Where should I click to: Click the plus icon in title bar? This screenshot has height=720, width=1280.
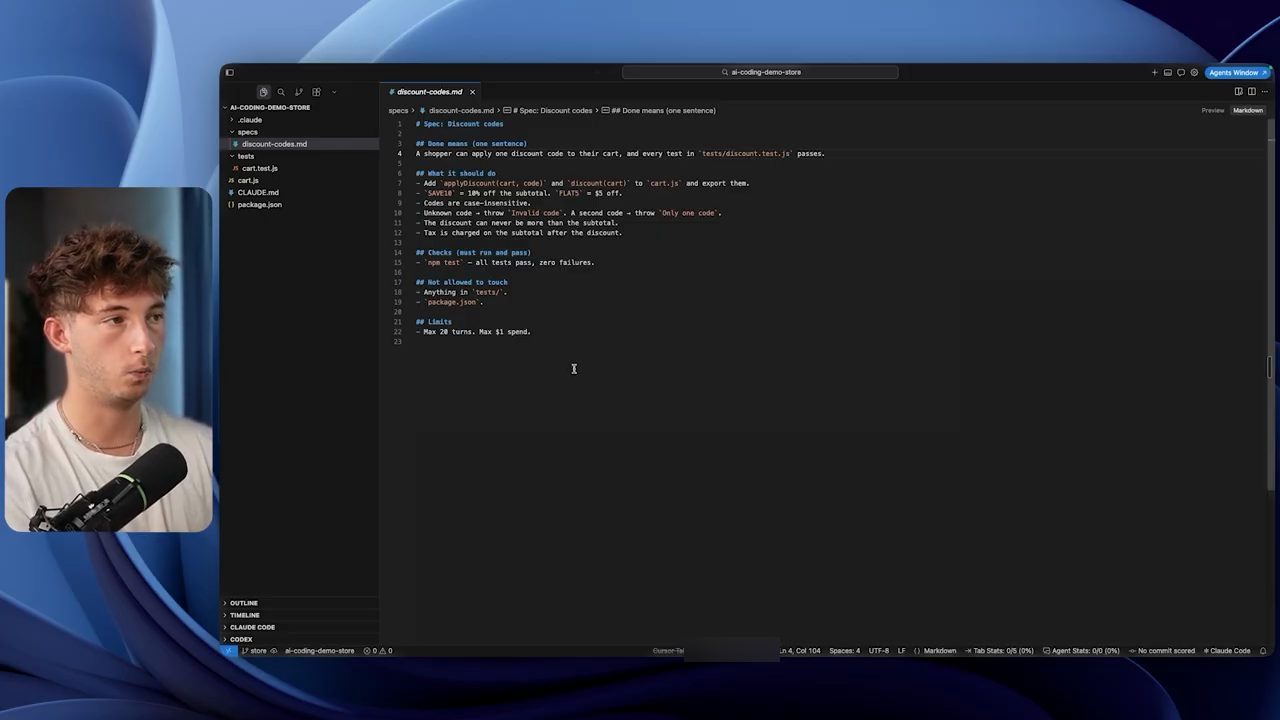(1154, 72)
